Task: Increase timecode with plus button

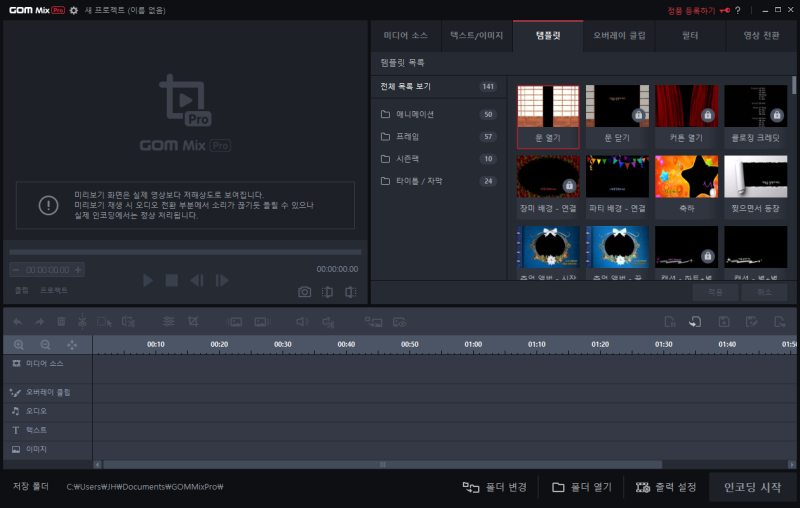Action: pyautogui.click(x=78, y=270)
